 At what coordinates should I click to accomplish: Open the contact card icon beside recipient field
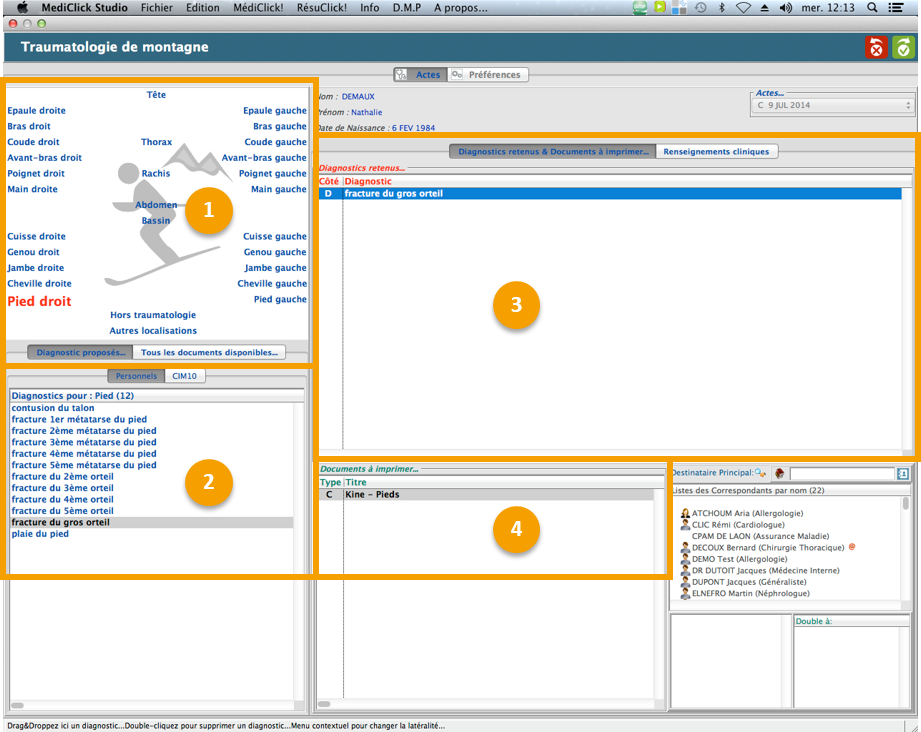[x=902, y=473]
